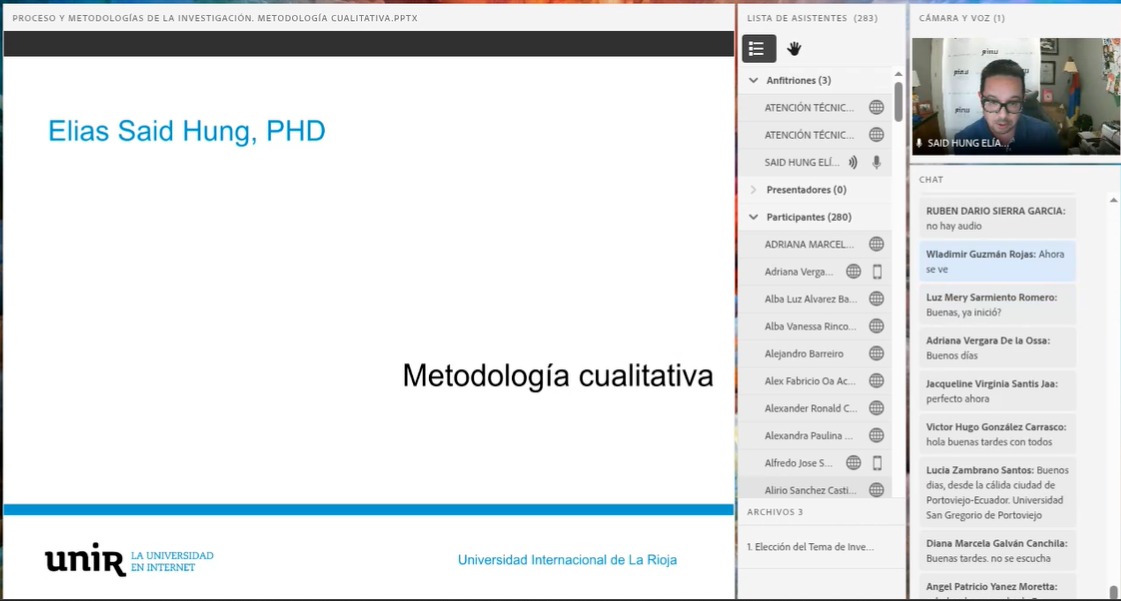Image resolution: width=1121 pixels, height=601 pixels.
Task: Click the raise hand status icon
Action: (794, 48)
